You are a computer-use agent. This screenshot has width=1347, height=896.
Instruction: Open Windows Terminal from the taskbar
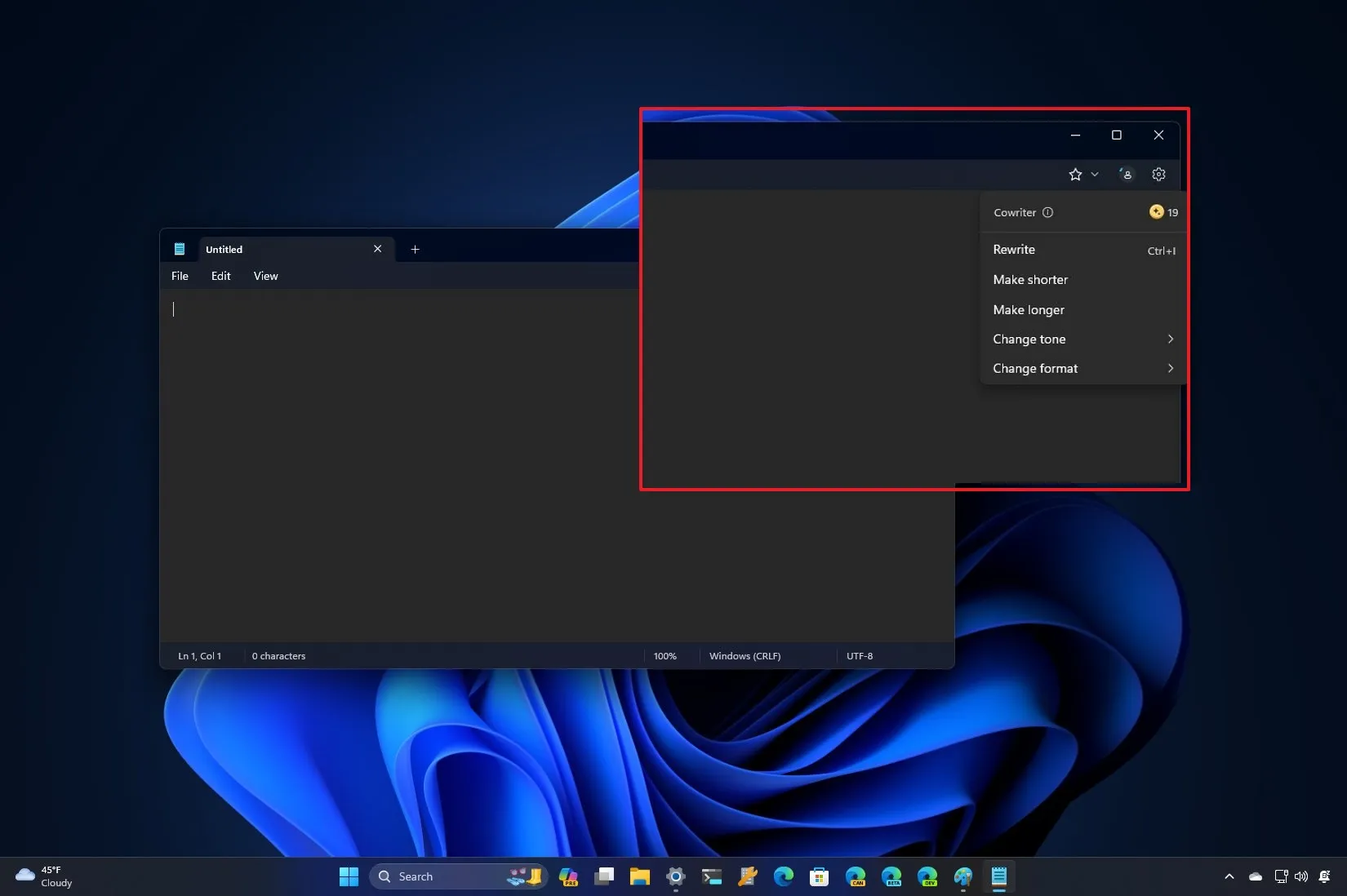[x=711, y=876]
